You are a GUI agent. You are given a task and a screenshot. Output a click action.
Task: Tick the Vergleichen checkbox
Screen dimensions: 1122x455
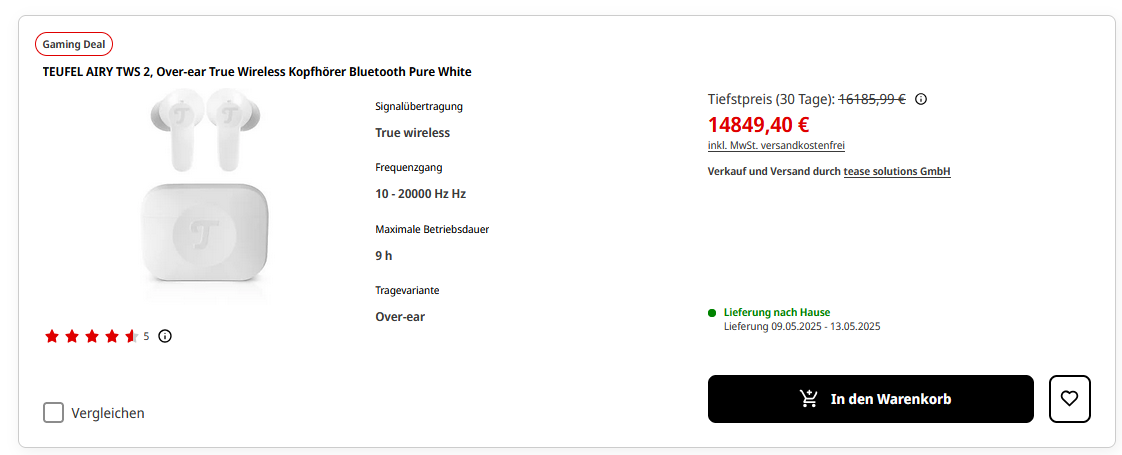pos(53,413)
